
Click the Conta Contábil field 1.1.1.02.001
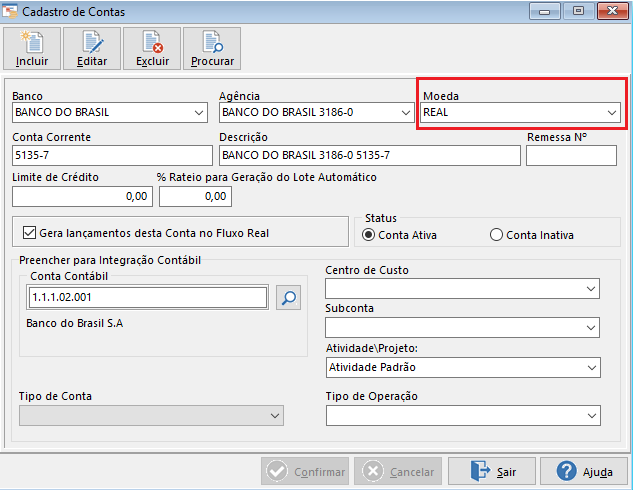(x=148, y=297)
